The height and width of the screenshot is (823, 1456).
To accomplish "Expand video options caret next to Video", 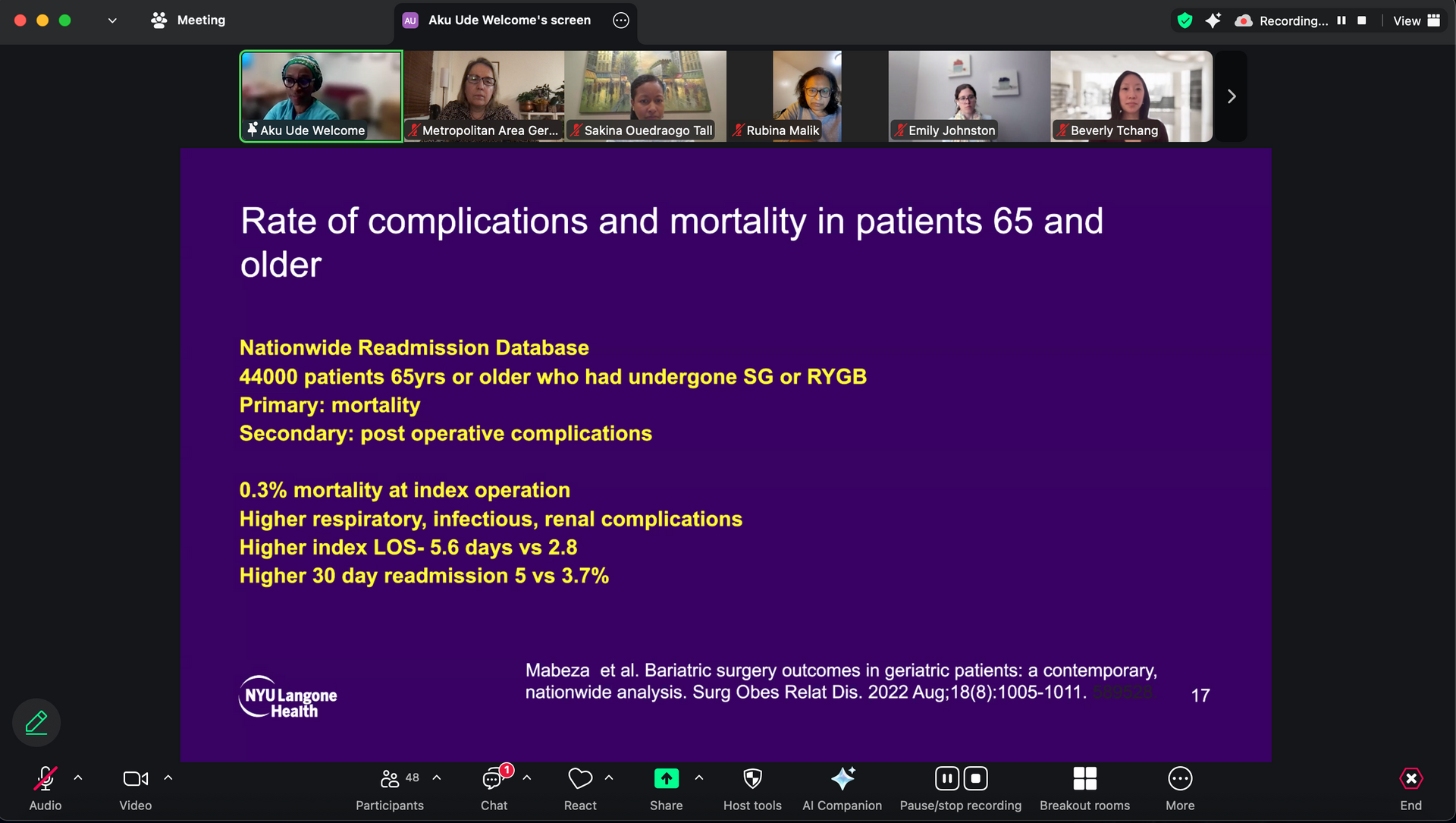I will [168, 778].
